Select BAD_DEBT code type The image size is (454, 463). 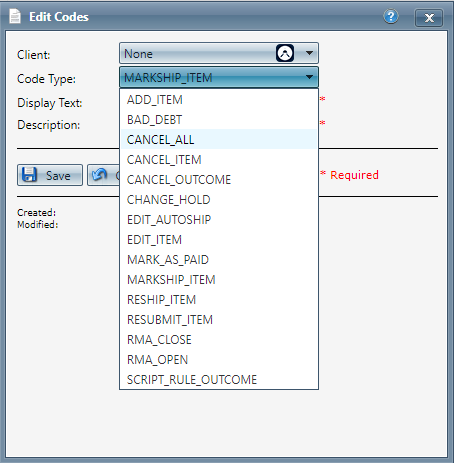[219, 120]
